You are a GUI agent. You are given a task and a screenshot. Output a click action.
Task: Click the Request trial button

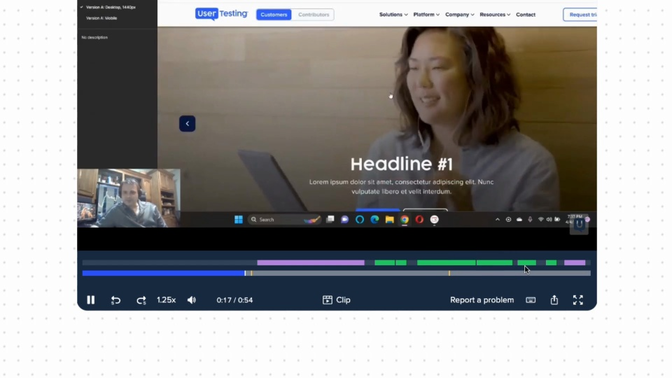(580, 15)
